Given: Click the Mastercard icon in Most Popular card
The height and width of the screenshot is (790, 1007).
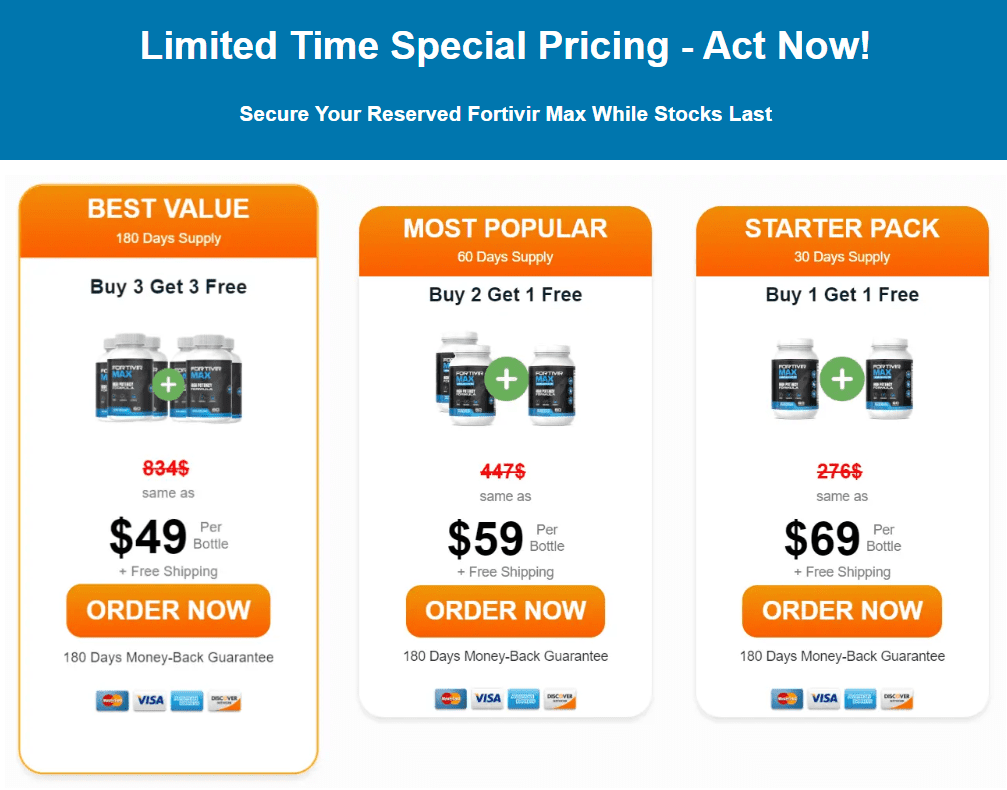Looking at the screenshot, I should point(451,699).
